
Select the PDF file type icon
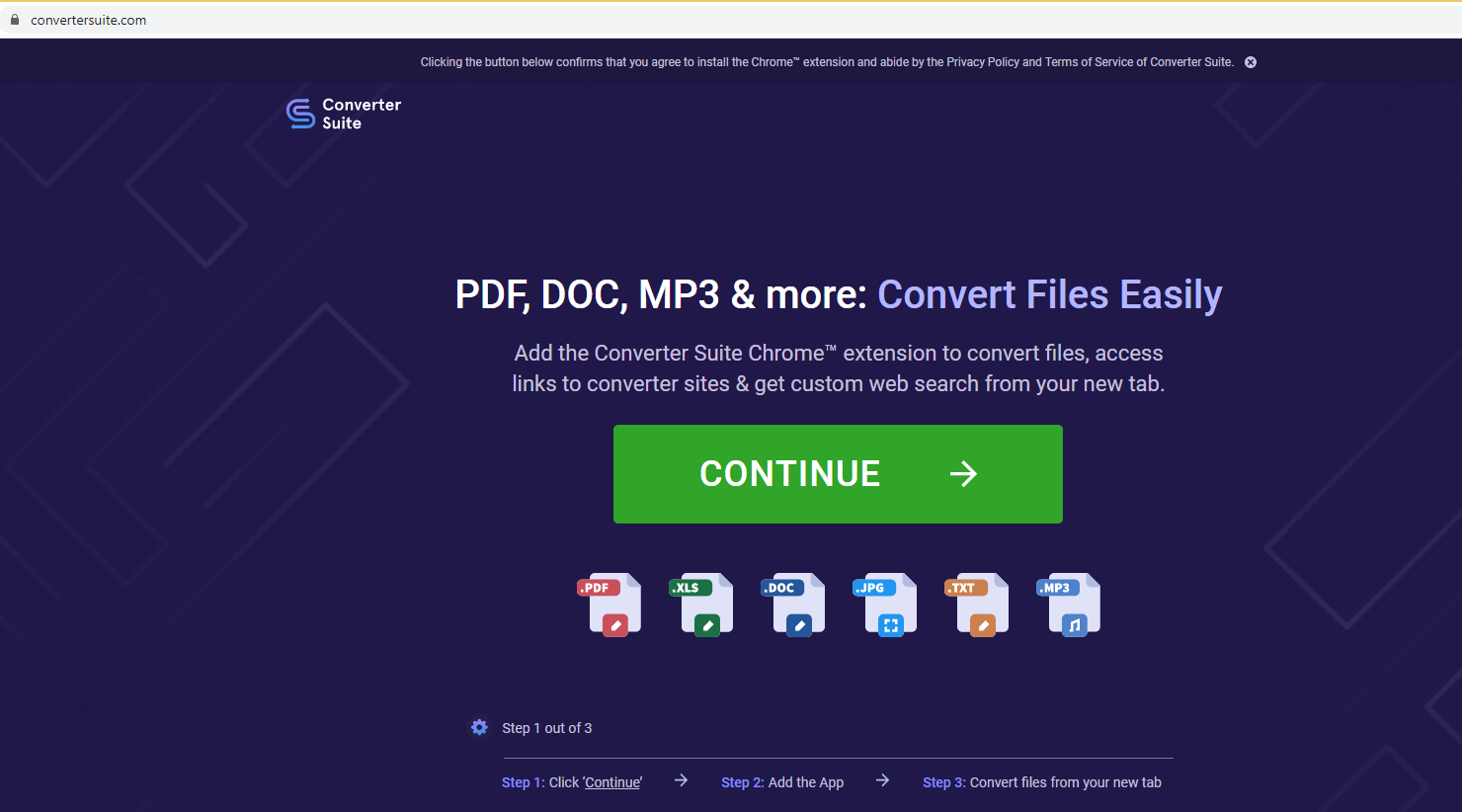click(x=609, y=605)
